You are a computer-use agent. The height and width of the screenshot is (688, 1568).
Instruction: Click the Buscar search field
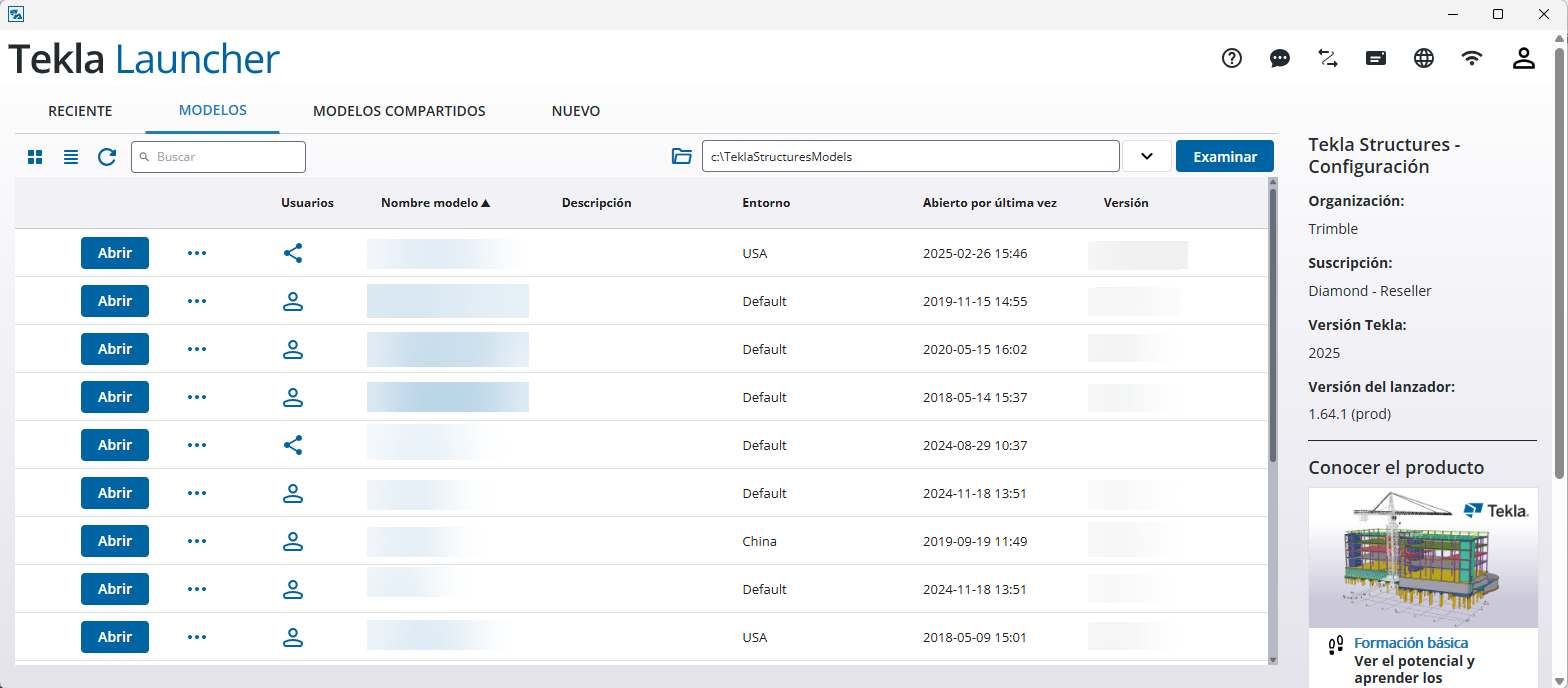click(218, 157)
